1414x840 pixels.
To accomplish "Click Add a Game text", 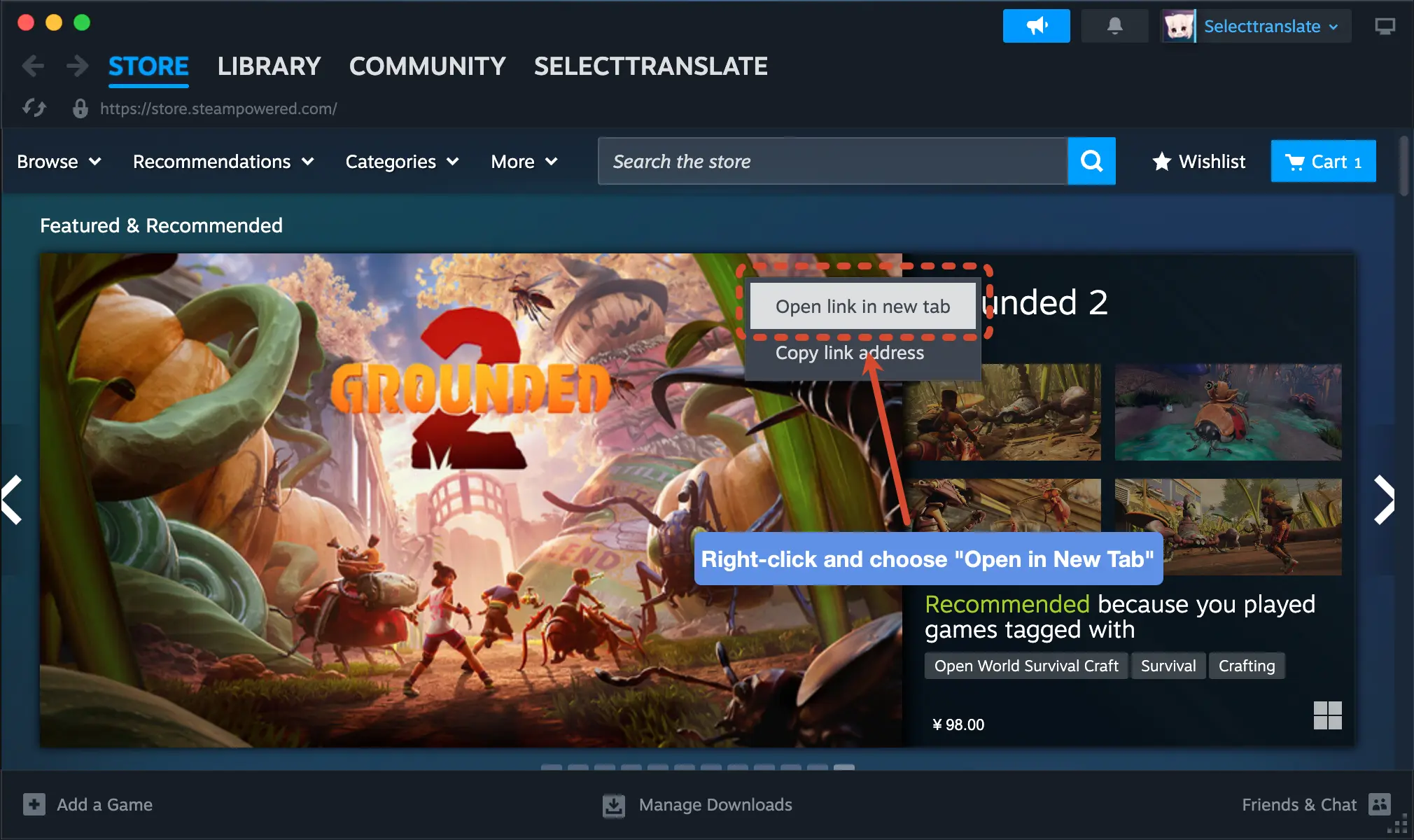I will click(x=104, y=804).
